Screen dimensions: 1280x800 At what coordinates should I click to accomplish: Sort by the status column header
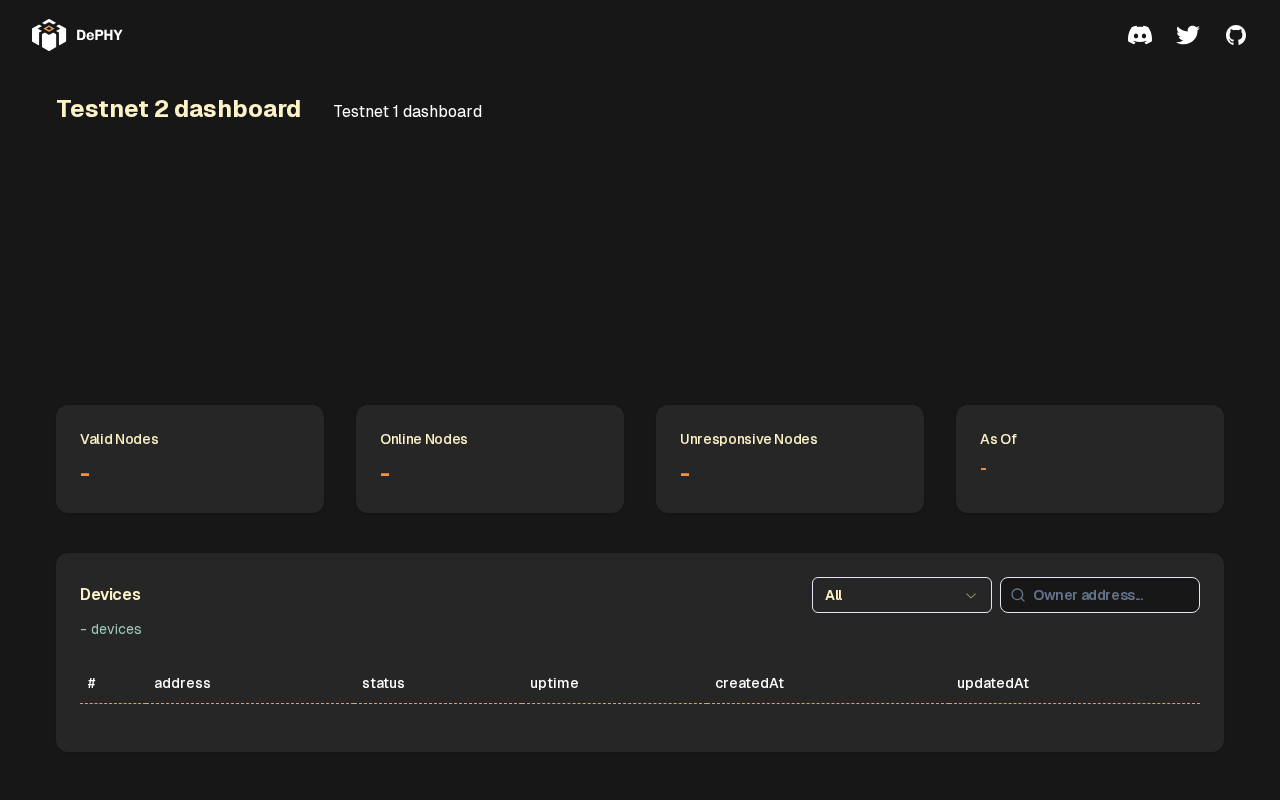(x=383, y=683)
